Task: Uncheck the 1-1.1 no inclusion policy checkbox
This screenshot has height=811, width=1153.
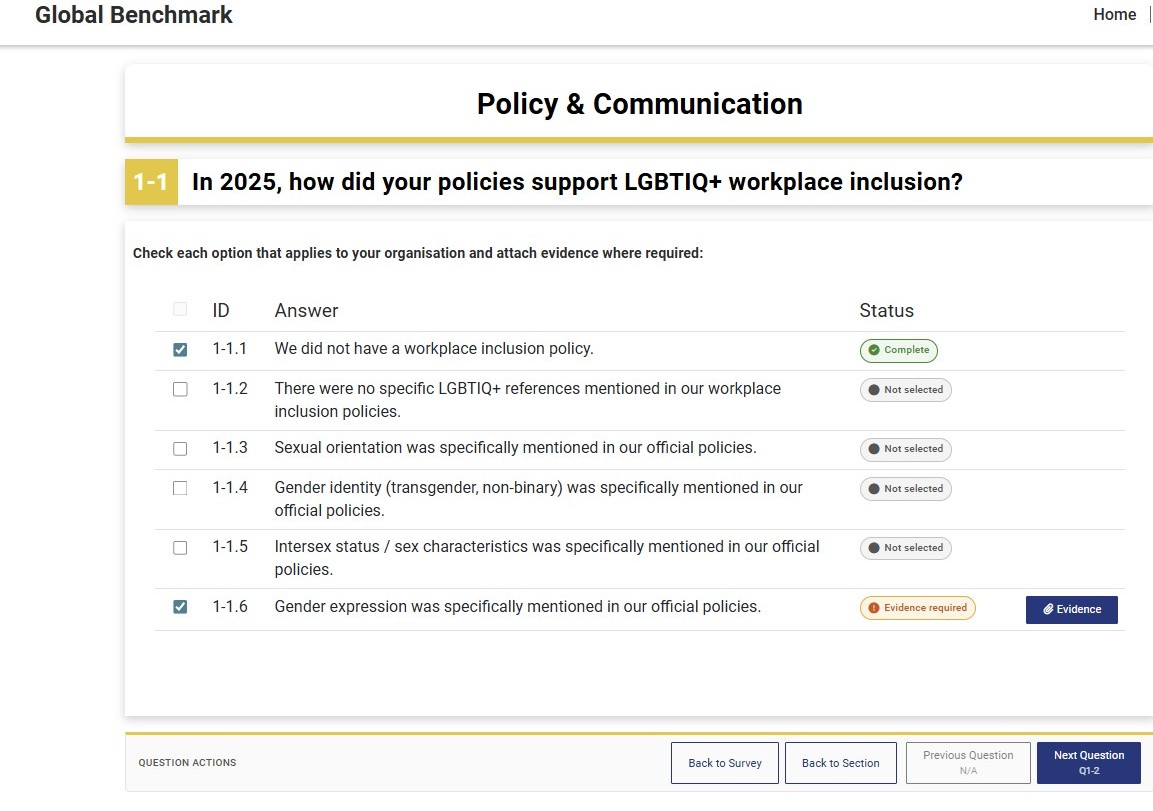Action: click(180, 350)
